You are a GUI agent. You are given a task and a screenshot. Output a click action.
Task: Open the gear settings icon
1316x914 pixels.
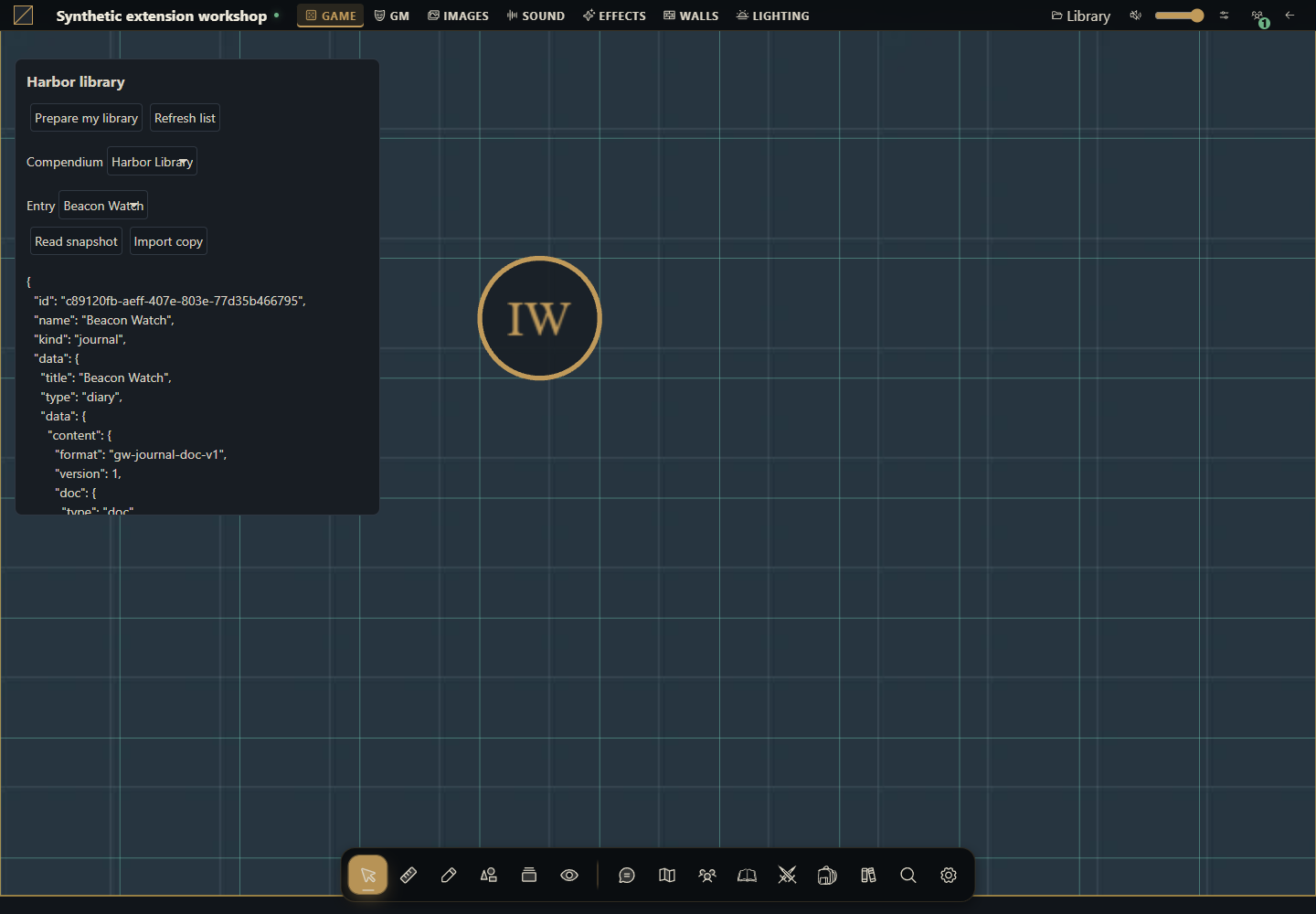pos(949,876)
